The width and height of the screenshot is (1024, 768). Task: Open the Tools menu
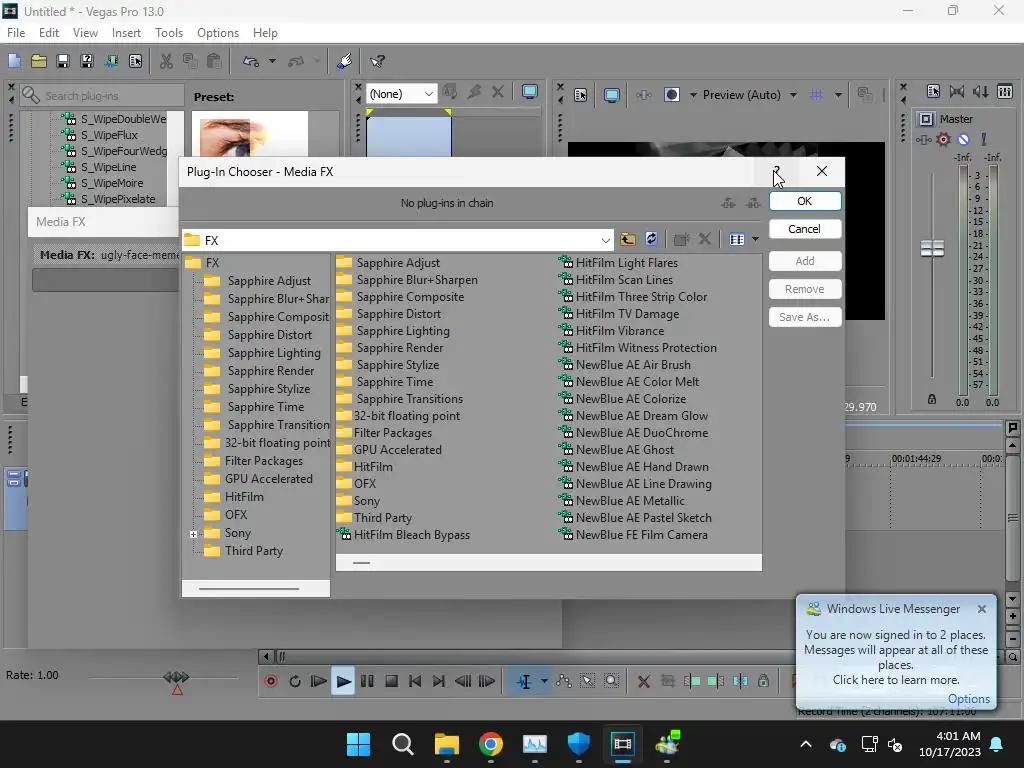(168, 33)
